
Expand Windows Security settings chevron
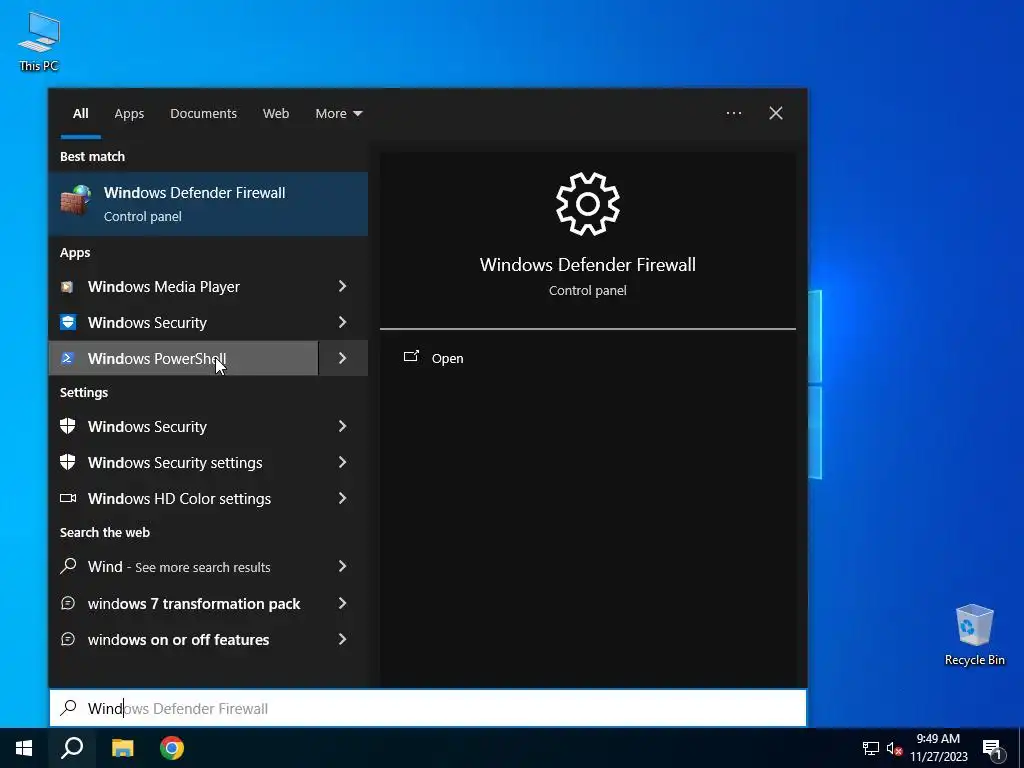343,462
